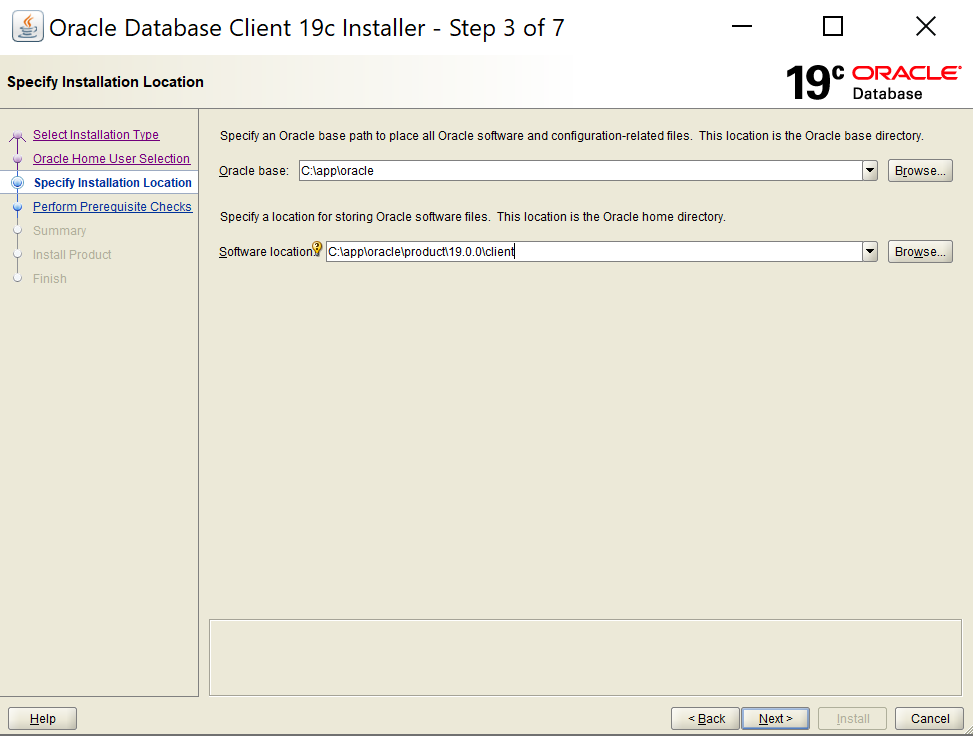The image size is (973, 736).
Task: Click the current step indicator circle
Action: pyautogui.click(x=17, y=183)
